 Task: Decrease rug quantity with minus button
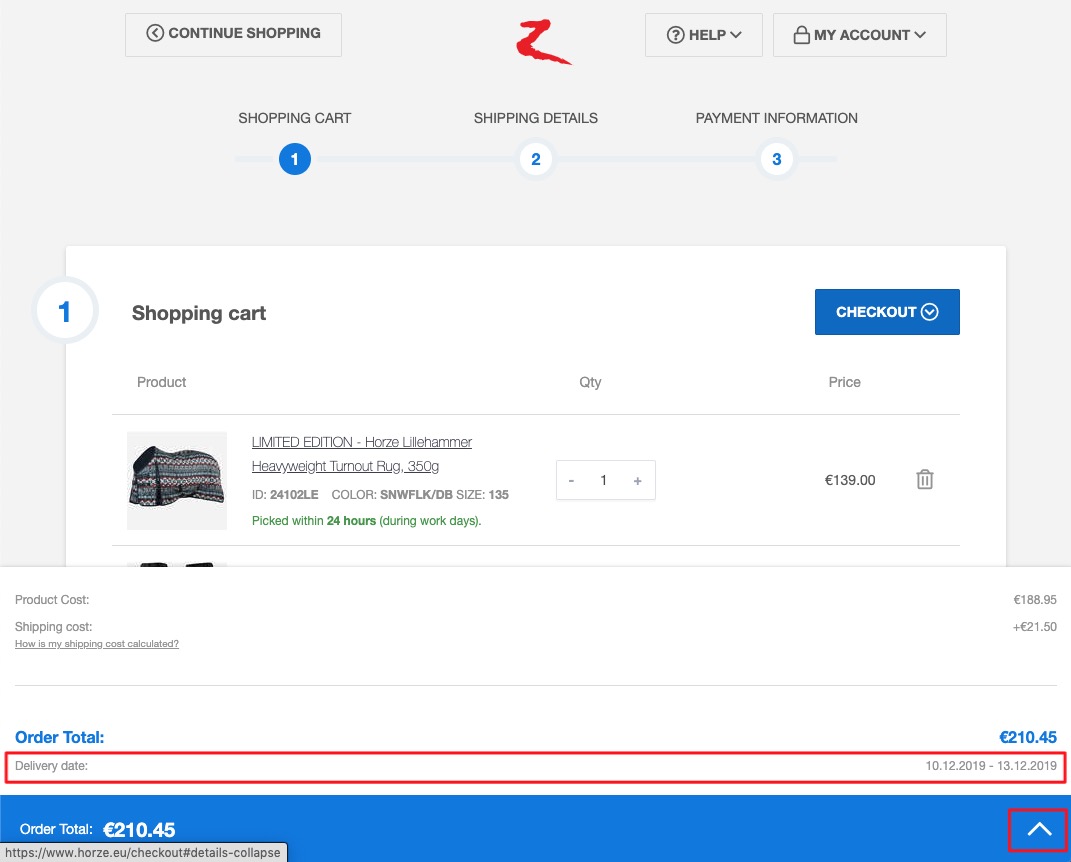pos(571,481)
